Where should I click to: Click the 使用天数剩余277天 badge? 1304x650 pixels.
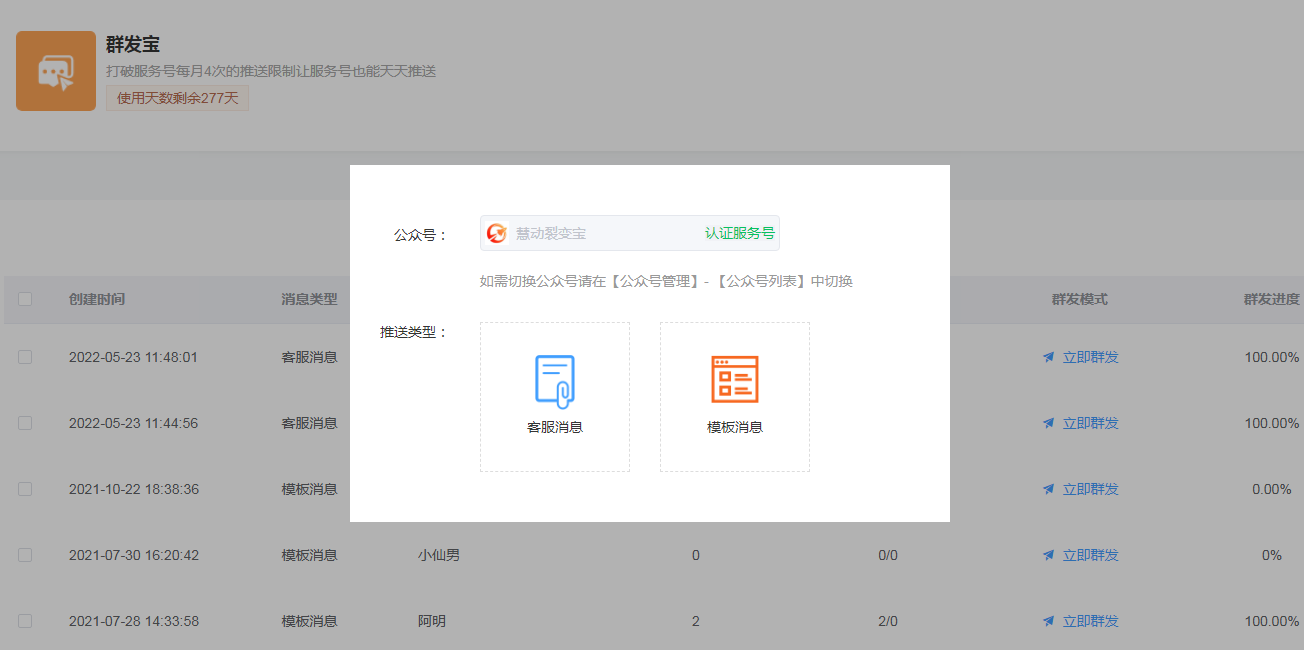177,98
